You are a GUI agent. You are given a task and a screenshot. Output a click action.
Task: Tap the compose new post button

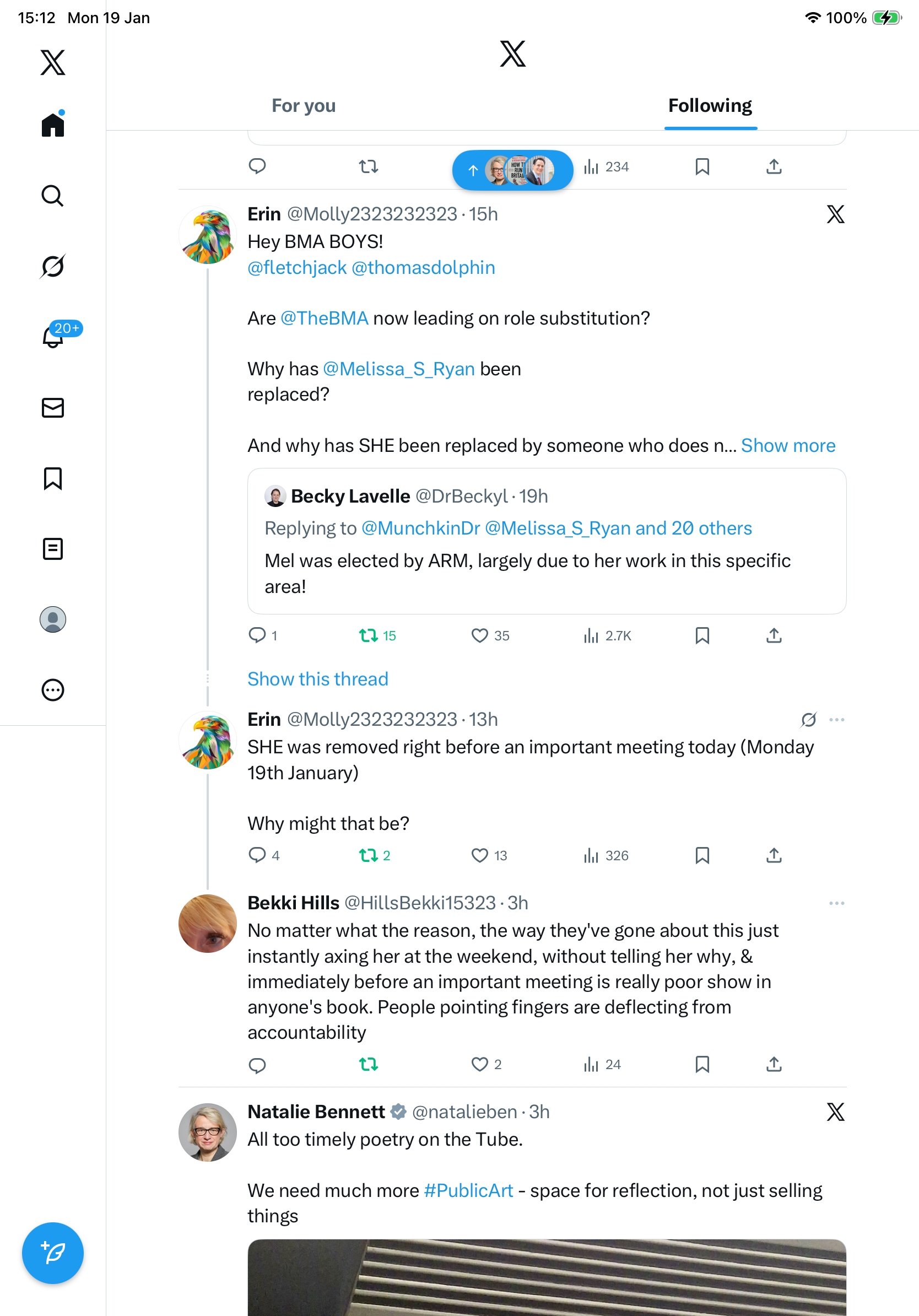point(53,1253)
